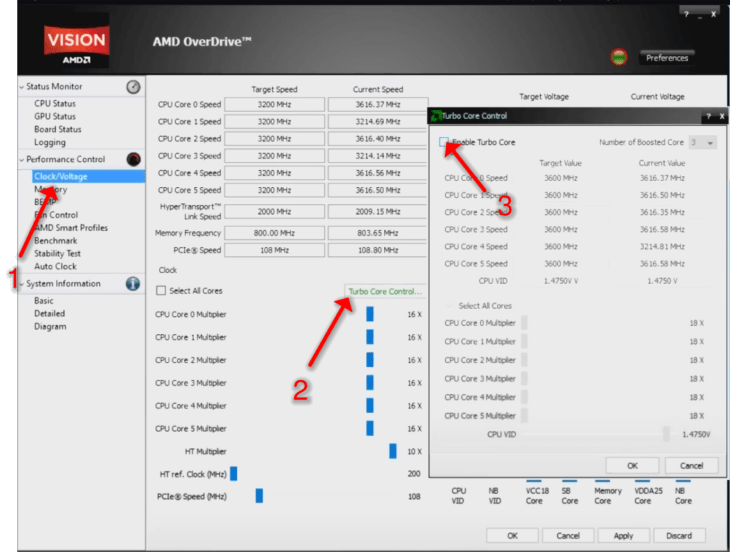Click the Turbo Core Control help button
This screenshot has height=552, width=730.
pyautogui.click(x=709, y=116)
